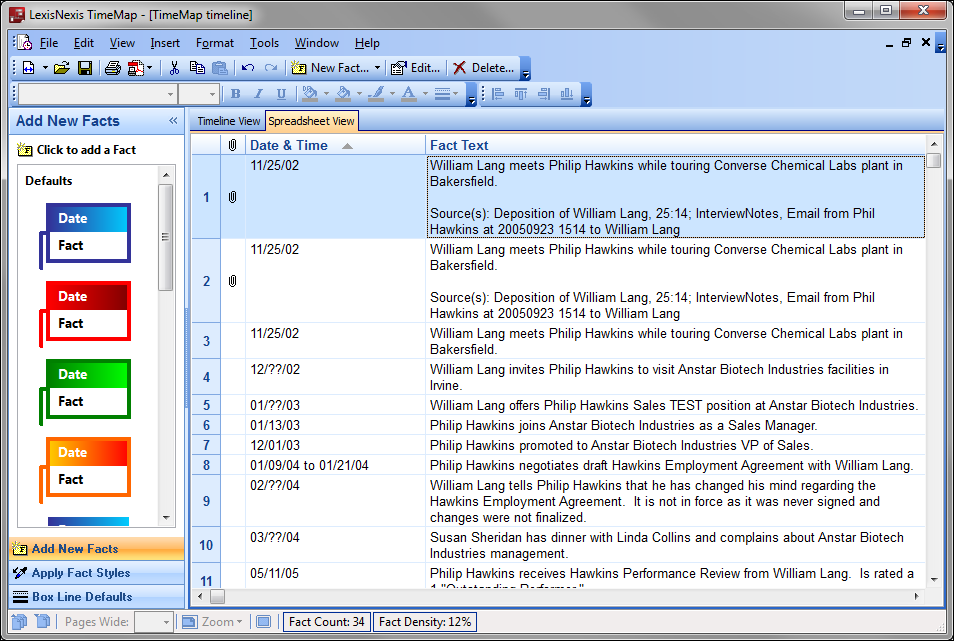Open the dropdown arrow beside the New icon

point(45,68)
